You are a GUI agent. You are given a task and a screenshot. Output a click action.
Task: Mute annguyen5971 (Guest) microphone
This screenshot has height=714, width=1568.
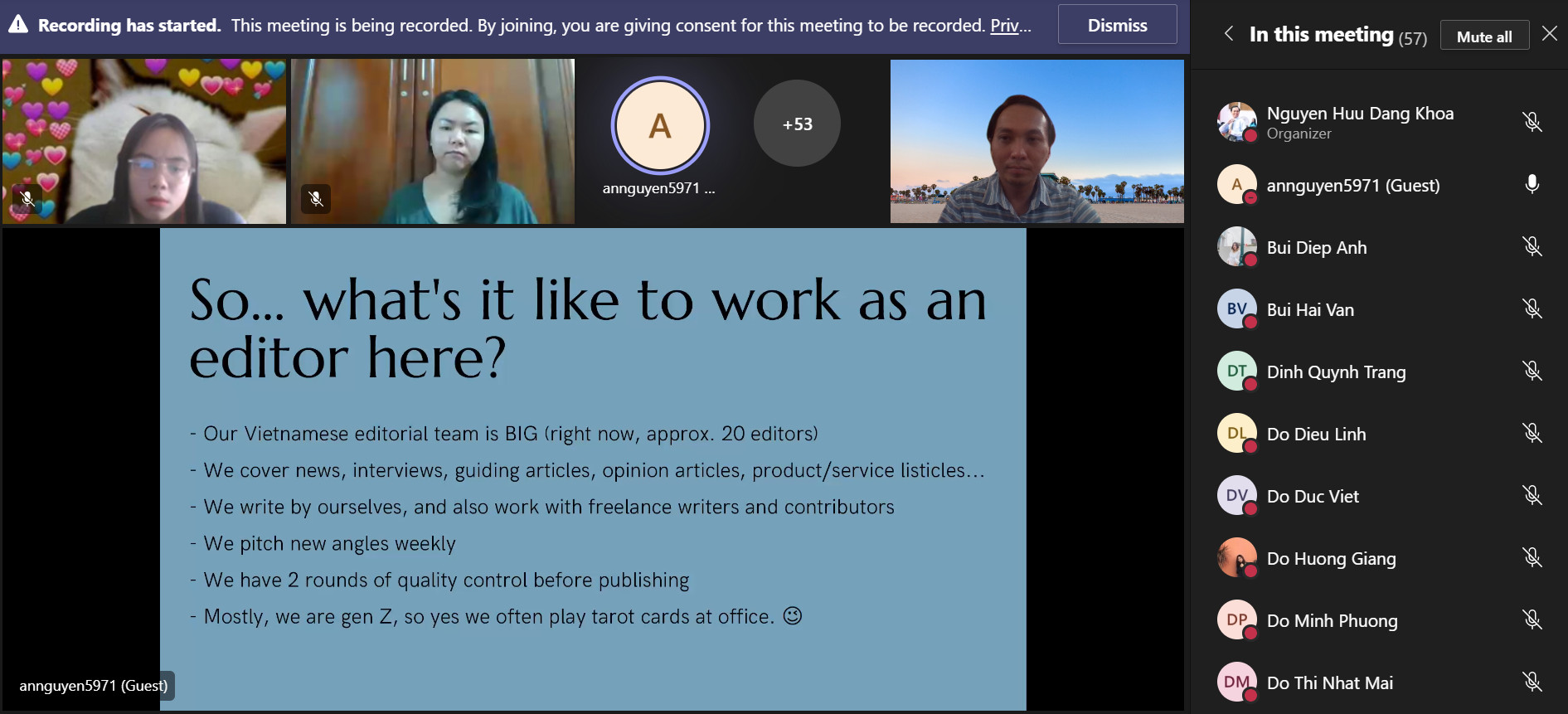click(1532, 184)
